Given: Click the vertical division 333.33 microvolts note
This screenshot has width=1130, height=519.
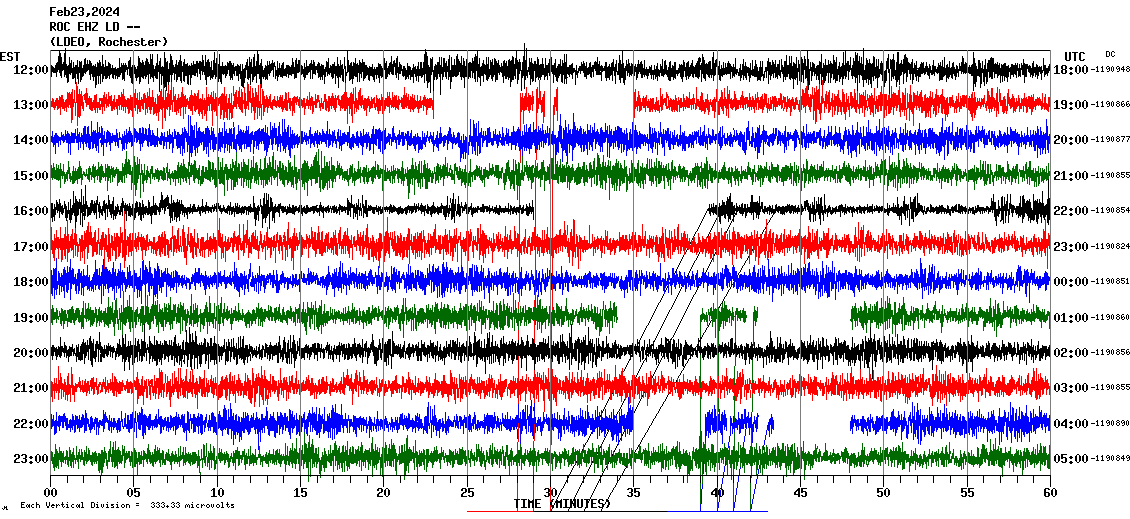Looking at the screenshot, I should 127,506.
